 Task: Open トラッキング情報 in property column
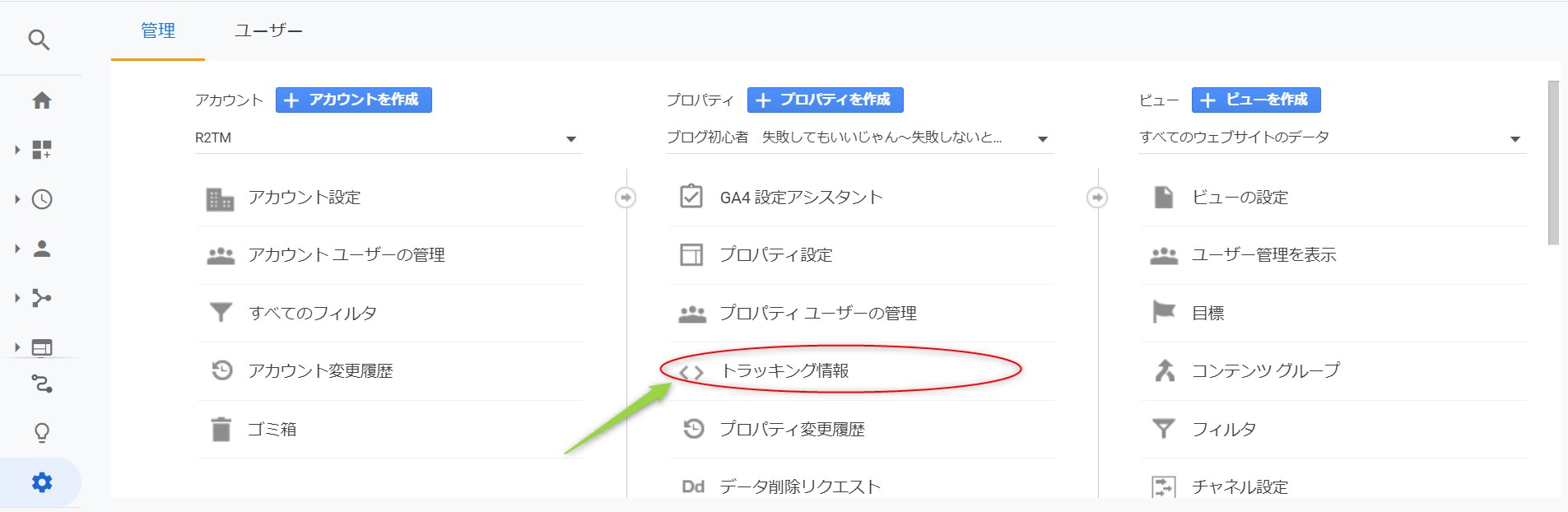point(784,371)
